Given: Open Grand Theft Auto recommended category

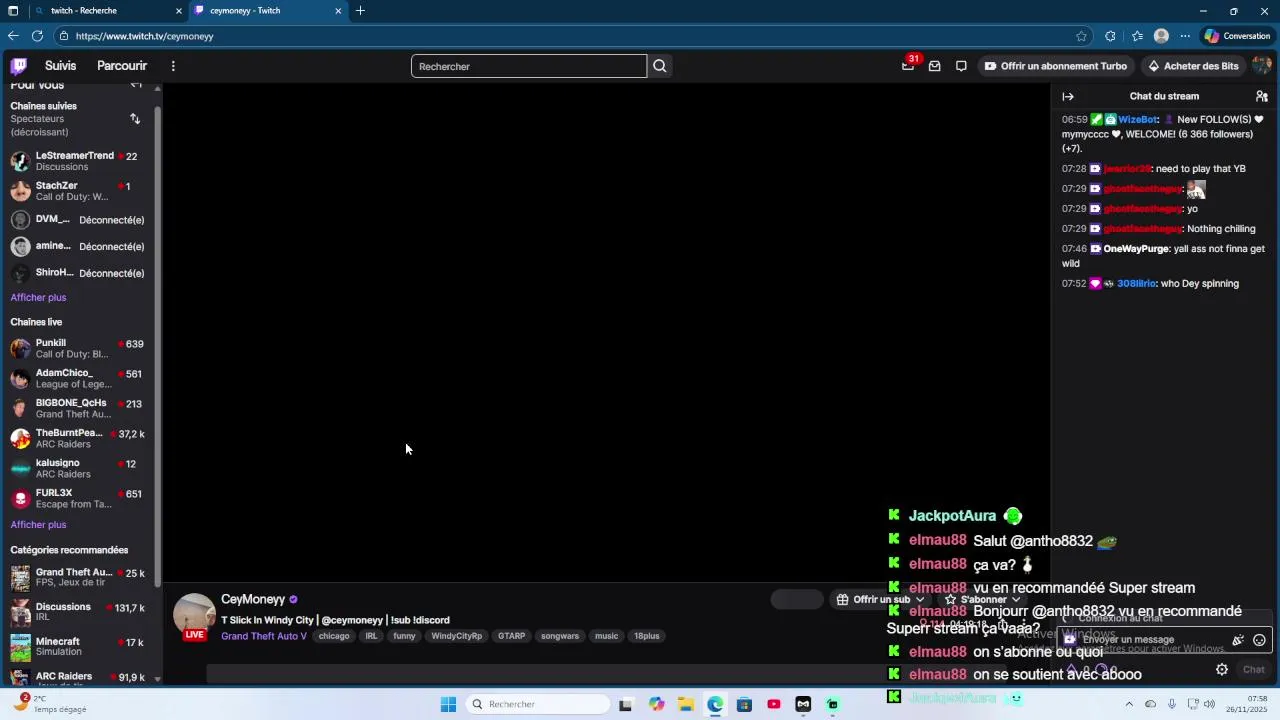Looking at the screenshot, I should tap(78, 578).
